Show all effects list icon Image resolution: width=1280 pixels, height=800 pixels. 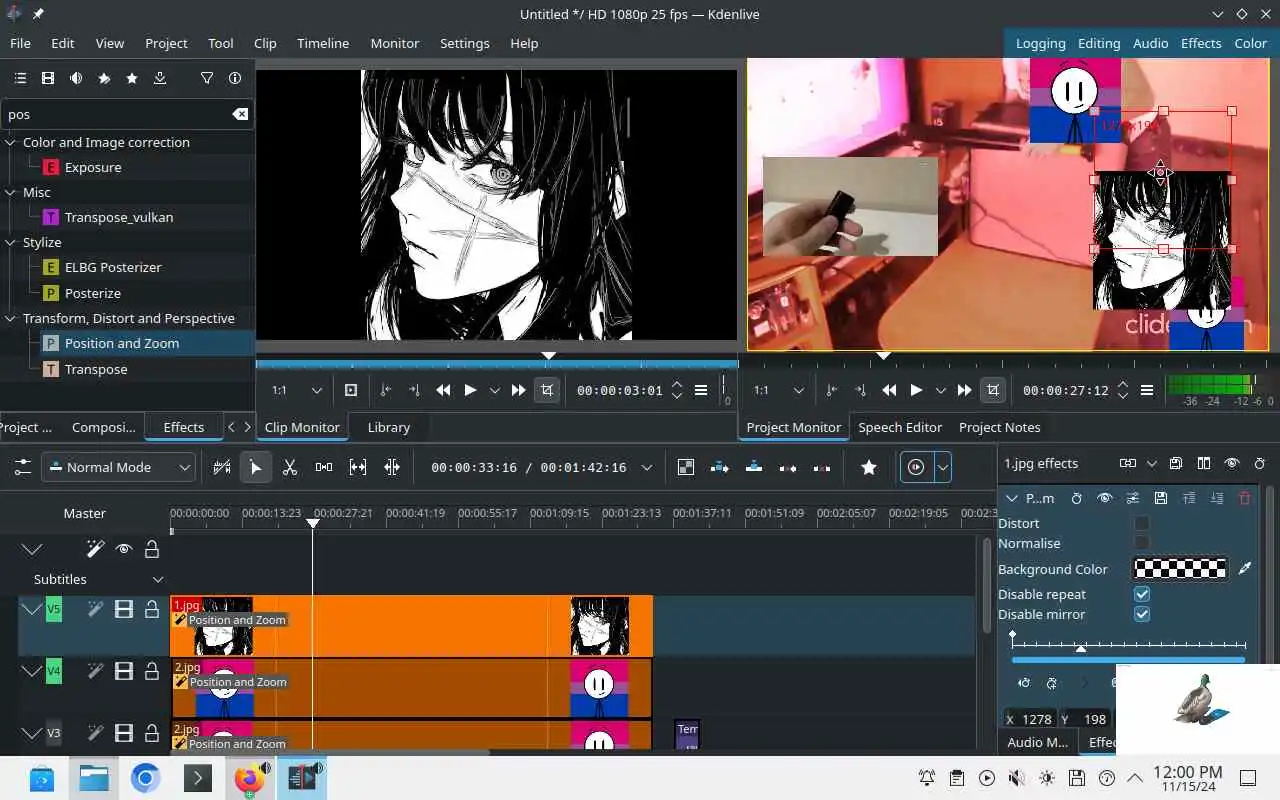click(20, 78)
